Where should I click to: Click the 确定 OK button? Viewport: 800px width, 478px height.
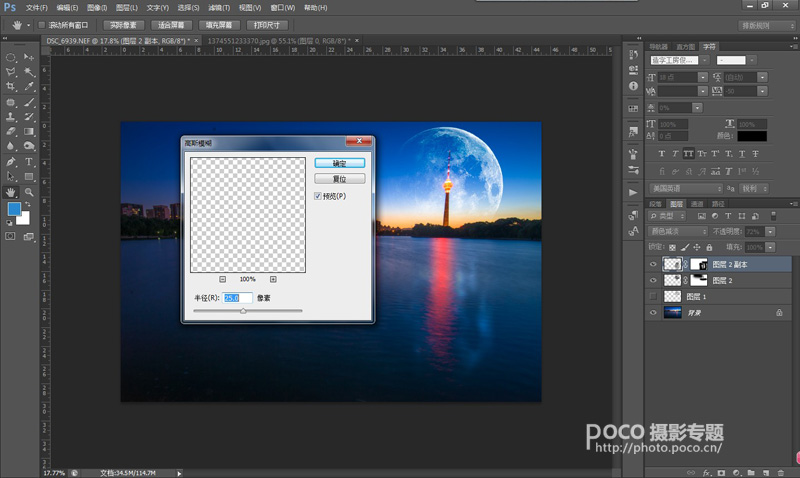click(340, 163)
